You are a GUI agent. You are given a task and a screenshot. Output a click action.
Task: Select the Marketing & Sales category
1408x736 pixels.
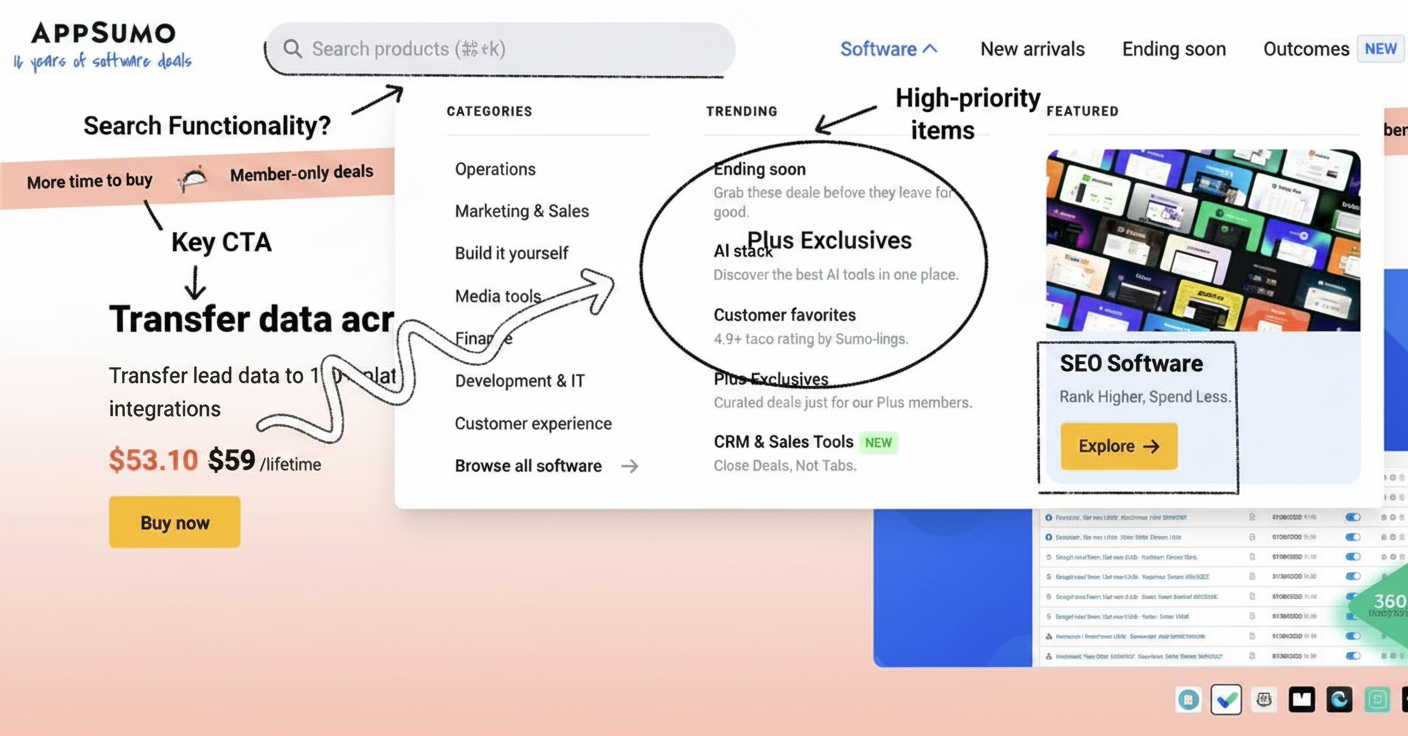pyautogui.click(x=522, y=211)
